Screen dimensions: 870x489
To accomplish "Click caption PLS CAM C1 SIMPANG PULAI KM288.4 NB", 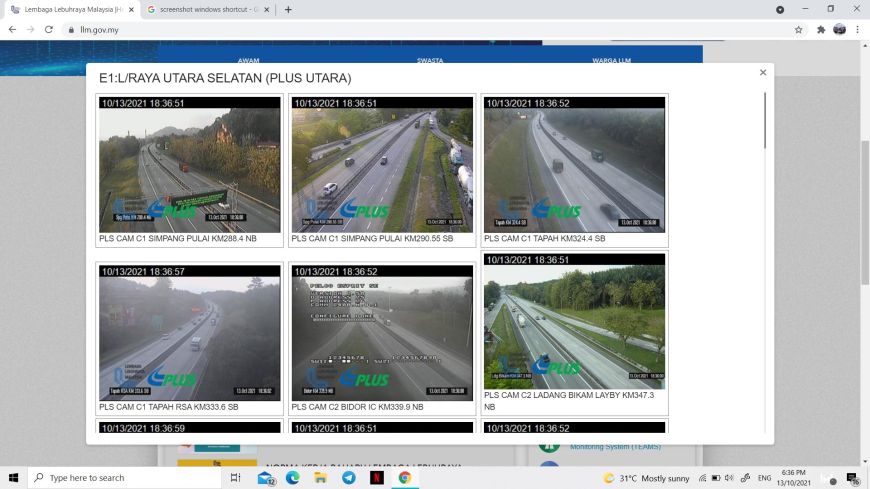I will click(x=178, y=239).
